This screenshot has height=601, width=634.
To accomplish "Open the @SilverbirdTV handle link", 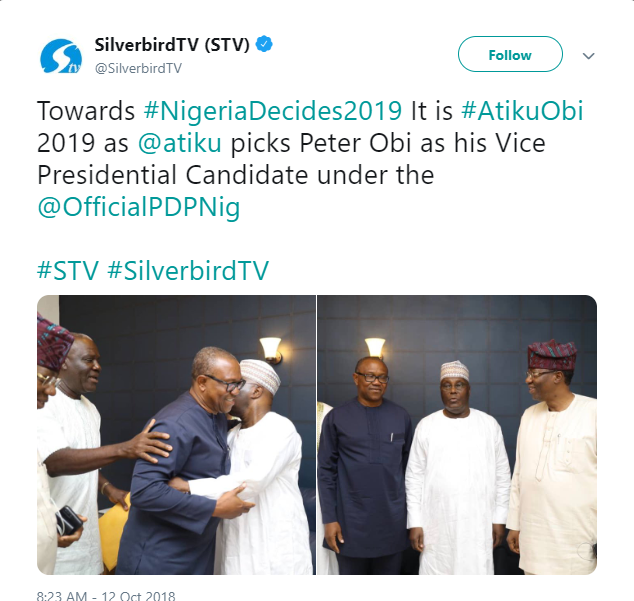I will pyautogui.click(x=138, y=68).
